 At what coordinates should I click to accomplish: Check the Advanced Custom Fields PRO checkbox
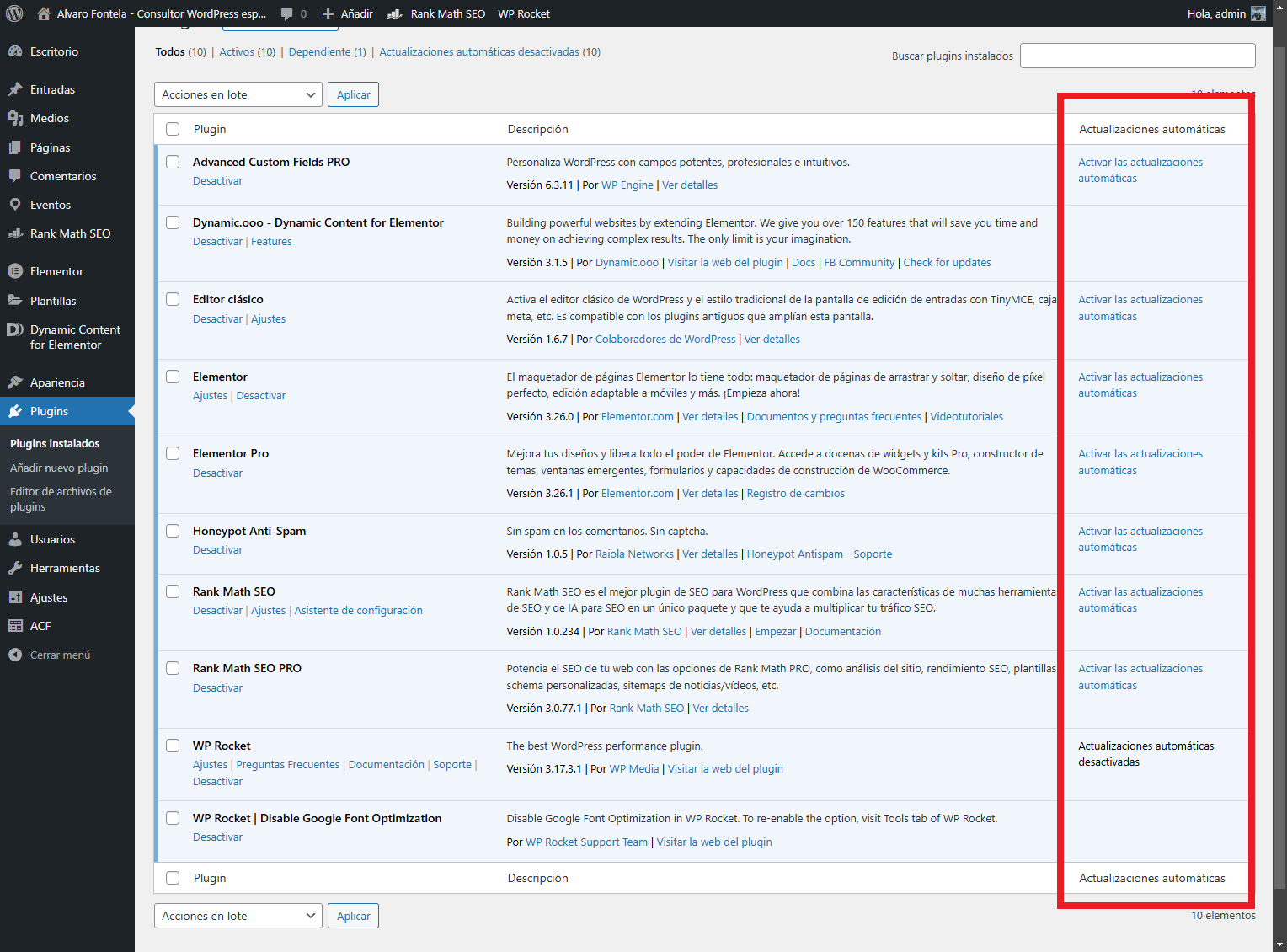click(x=173, y=162)
